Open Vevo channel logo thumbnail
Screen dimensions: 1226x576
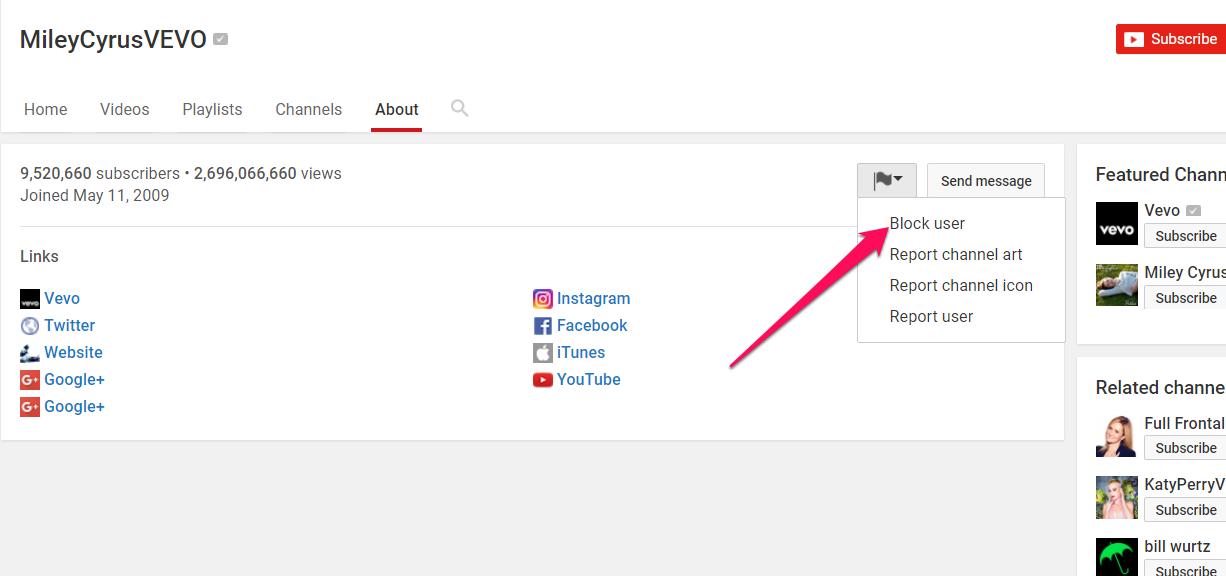click(1117, 223)
